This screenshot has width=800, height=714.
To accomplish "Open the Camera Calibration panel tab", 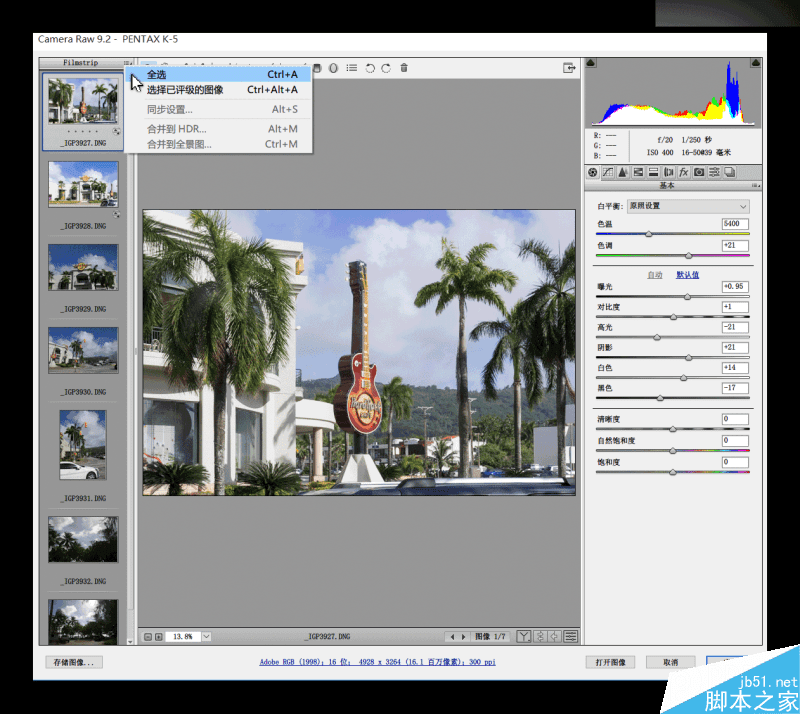I will click(x=699, y=173).
